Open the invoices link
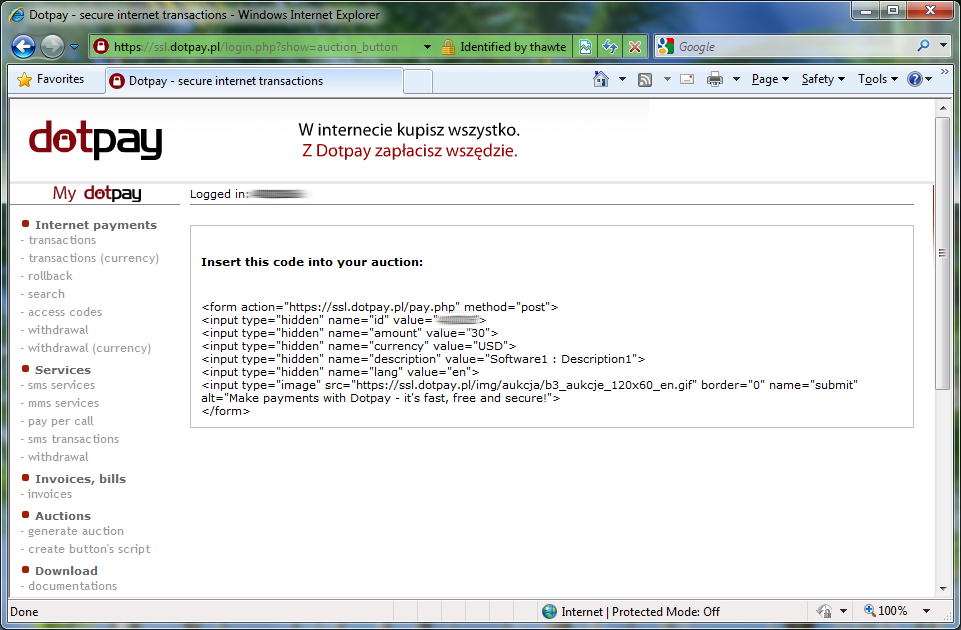 coord(50,494)
